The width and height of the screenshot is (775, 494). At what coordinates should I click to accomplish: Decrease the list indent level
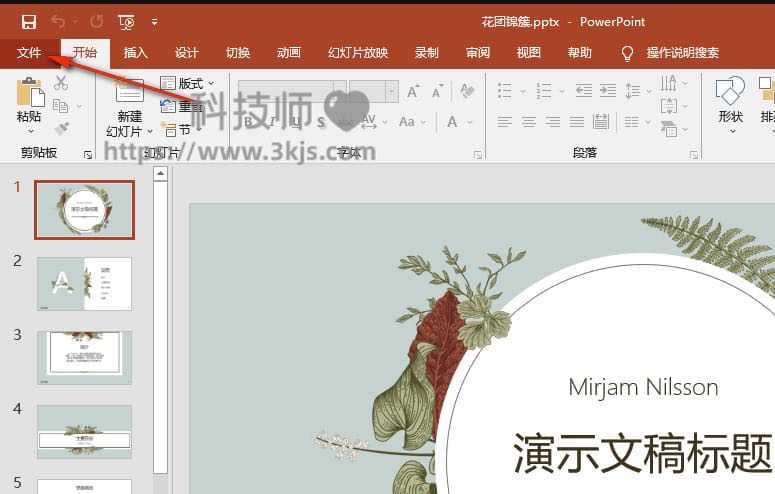tap(584, 90)
